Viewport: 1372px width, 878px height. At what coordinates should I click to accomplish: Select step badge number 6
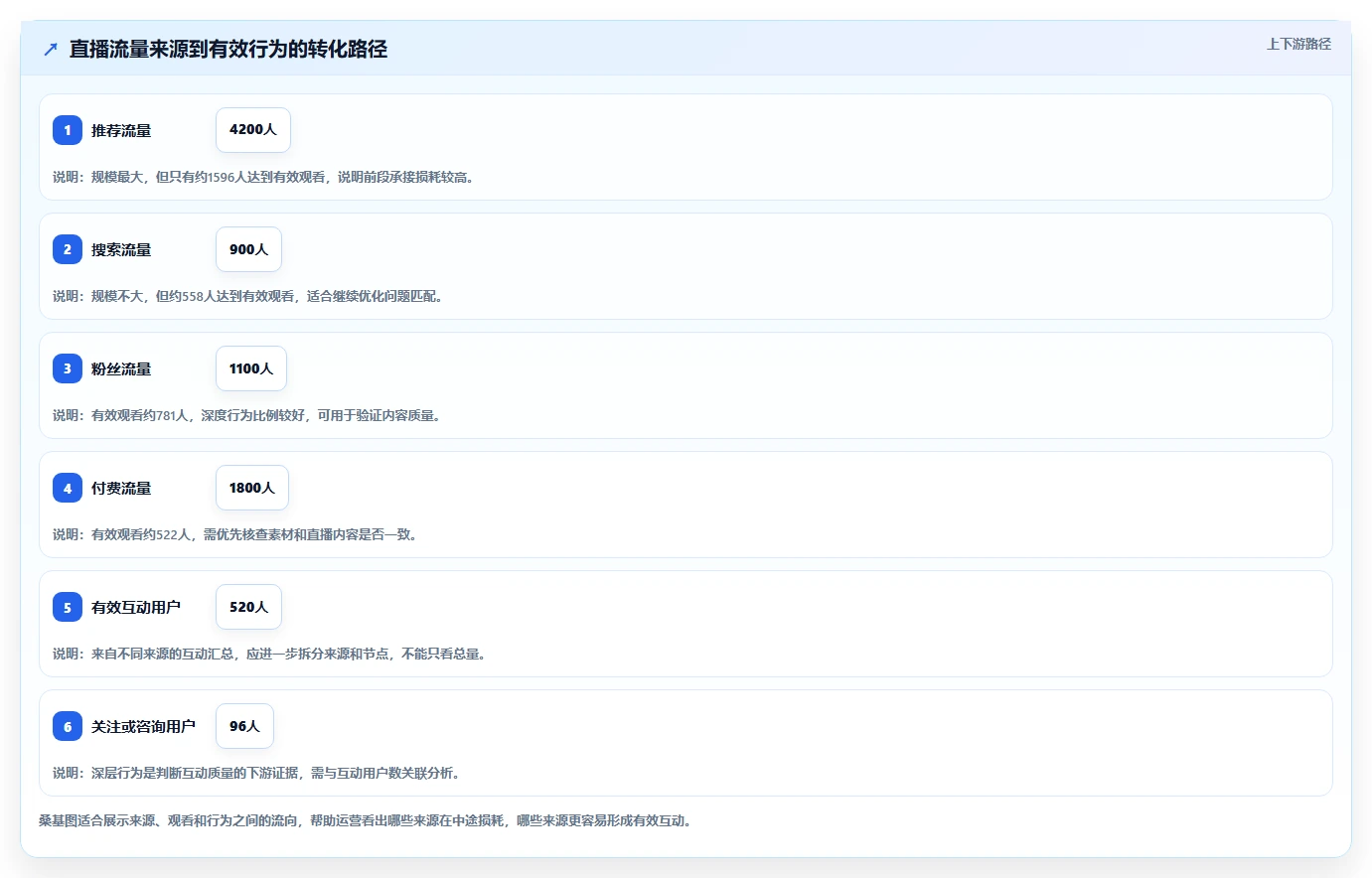click(x=68, y=726)
